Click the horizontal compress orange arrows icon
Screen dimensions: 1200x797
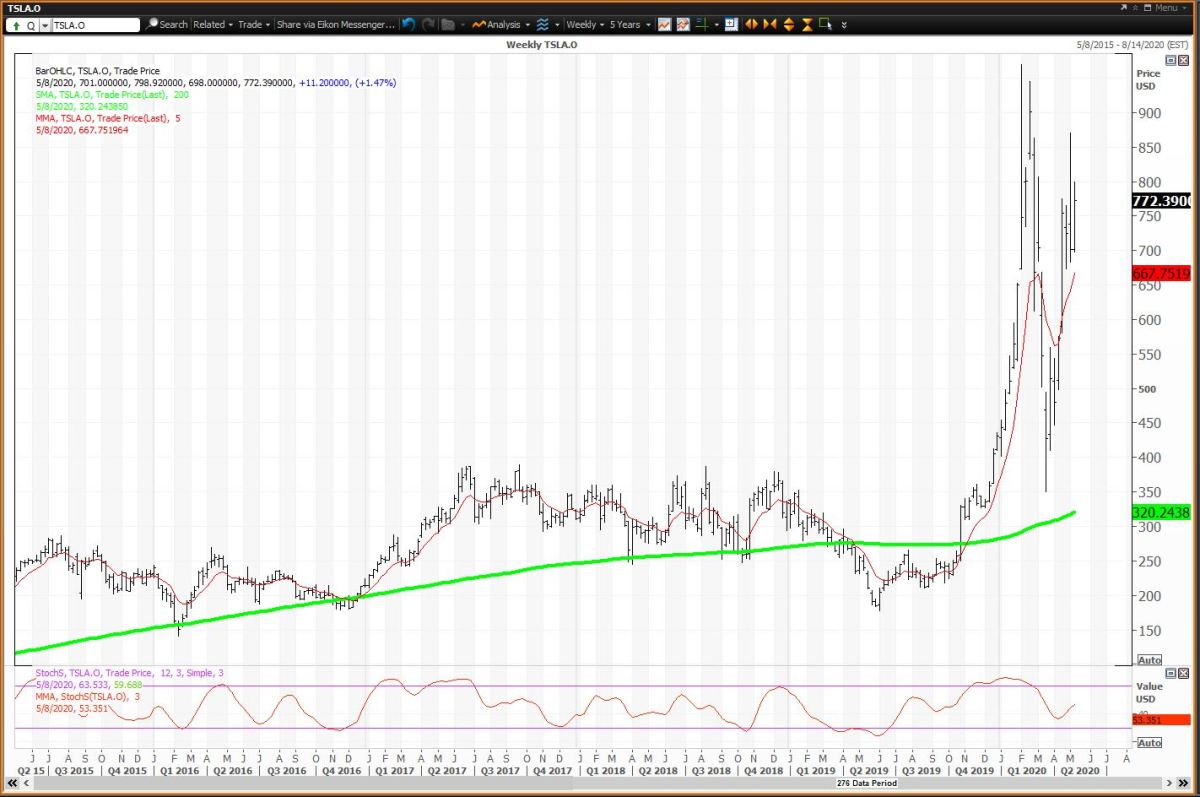point(769,24)
